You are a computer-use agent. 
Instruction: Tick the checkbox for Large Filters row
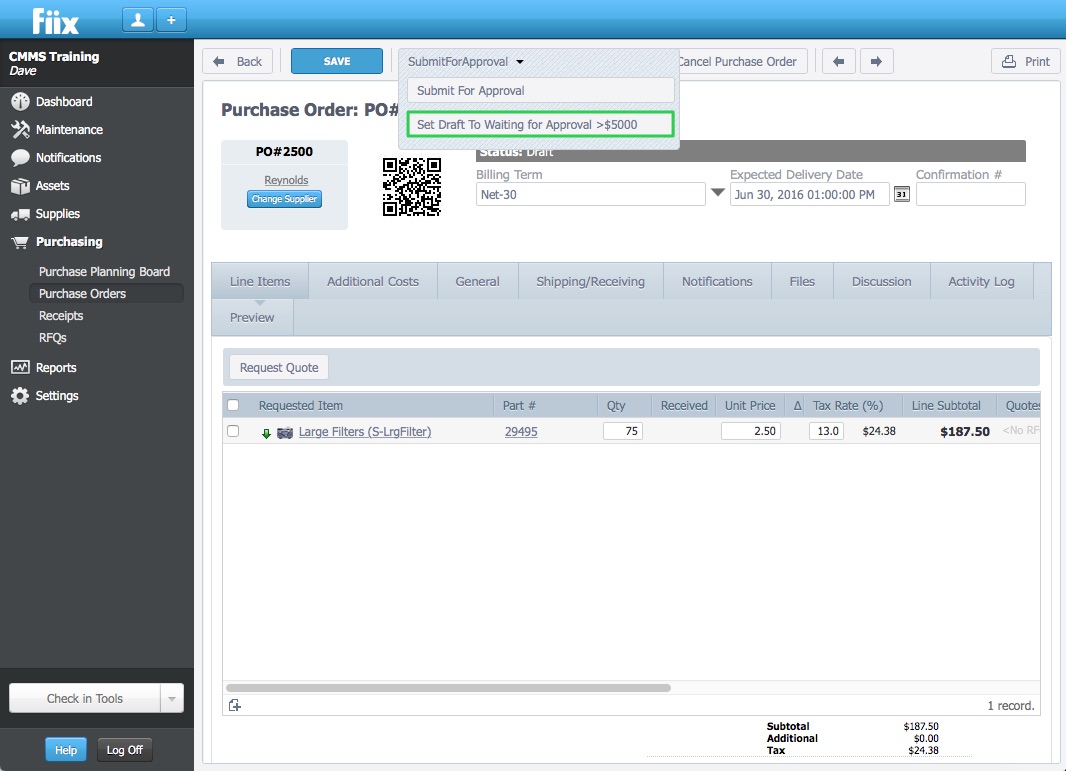coord(233,431)
